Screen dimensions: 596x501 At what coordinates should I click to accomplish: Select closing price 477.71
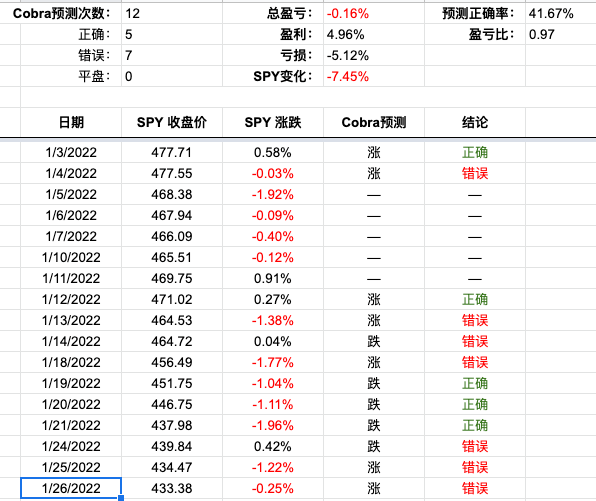click(172, 152)
